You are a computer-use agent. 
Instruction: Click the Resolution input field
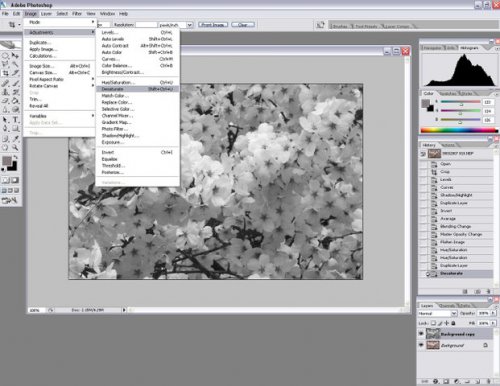tap(146, 25)
